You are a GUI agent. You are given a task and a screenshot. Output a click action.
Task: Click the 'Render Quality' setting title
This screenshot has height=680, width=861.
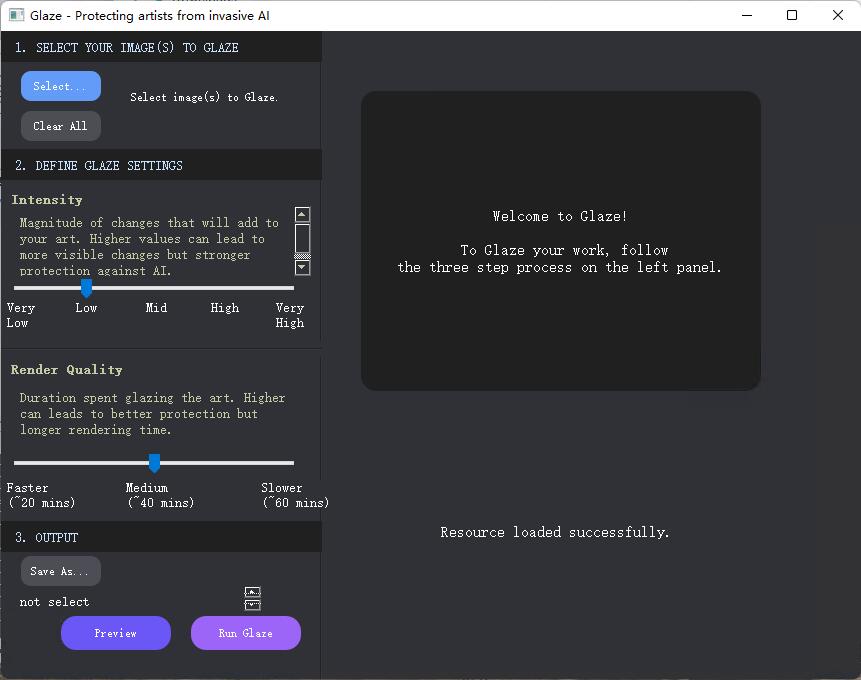pos(66,370)
